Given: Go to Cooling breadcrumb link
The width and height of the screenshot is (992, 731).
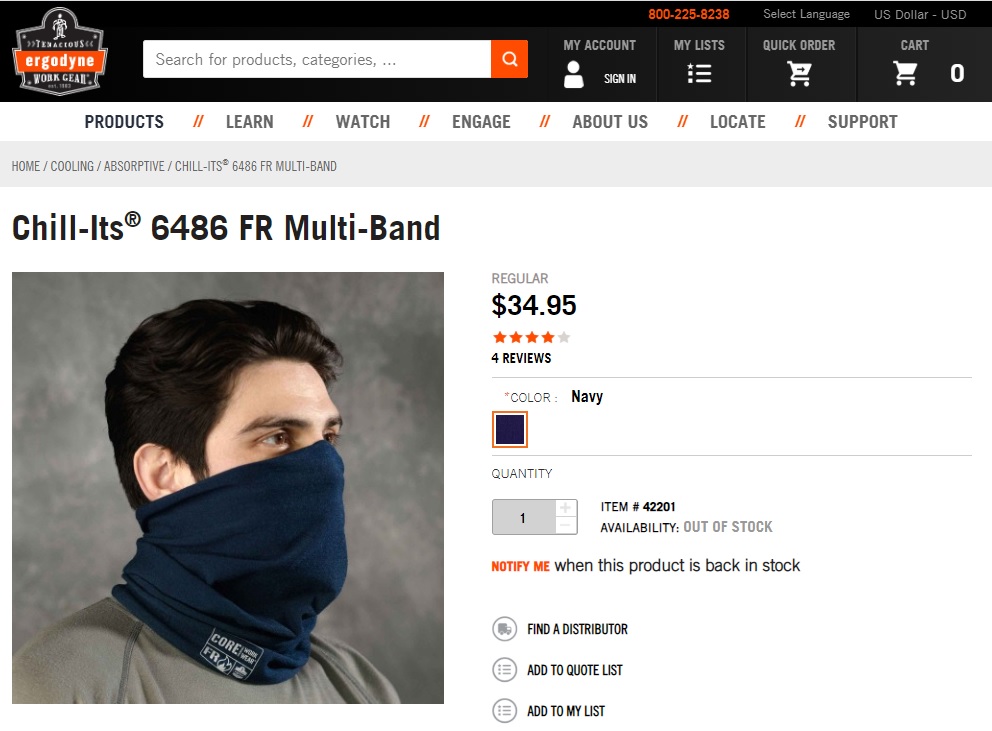Looking at the screenshot, I should [x=72, y=166].
